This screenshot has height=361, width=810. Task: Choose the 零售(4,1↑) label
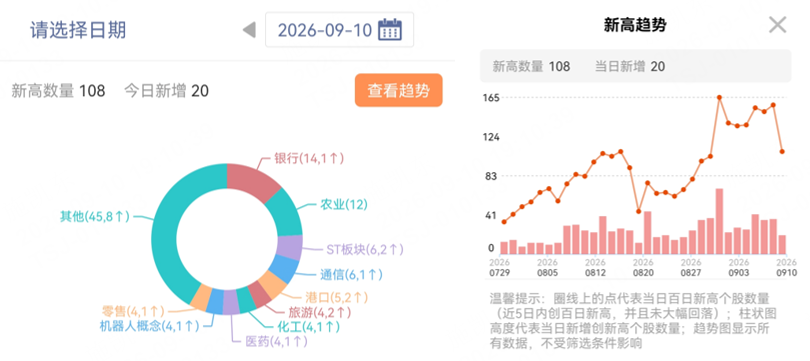pos(133,311)
